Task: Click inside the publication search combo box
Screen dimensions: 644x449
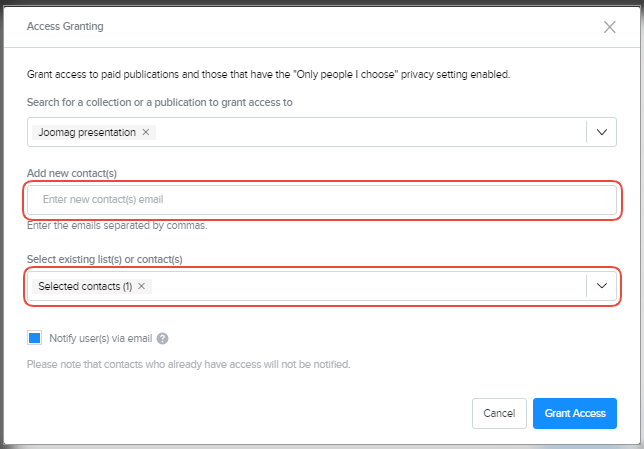Action: [x=370, y=132]
